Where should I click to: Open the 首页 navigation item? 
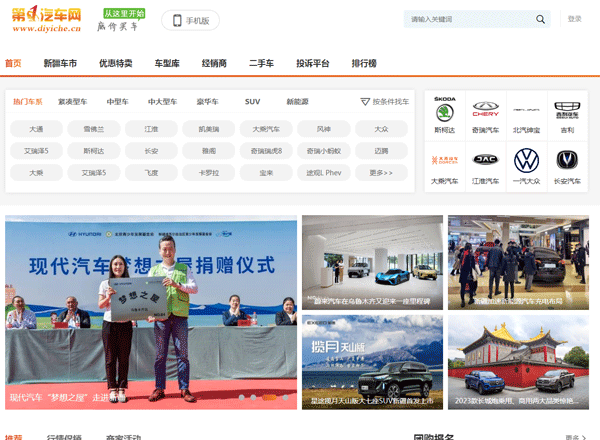point(13,64)
